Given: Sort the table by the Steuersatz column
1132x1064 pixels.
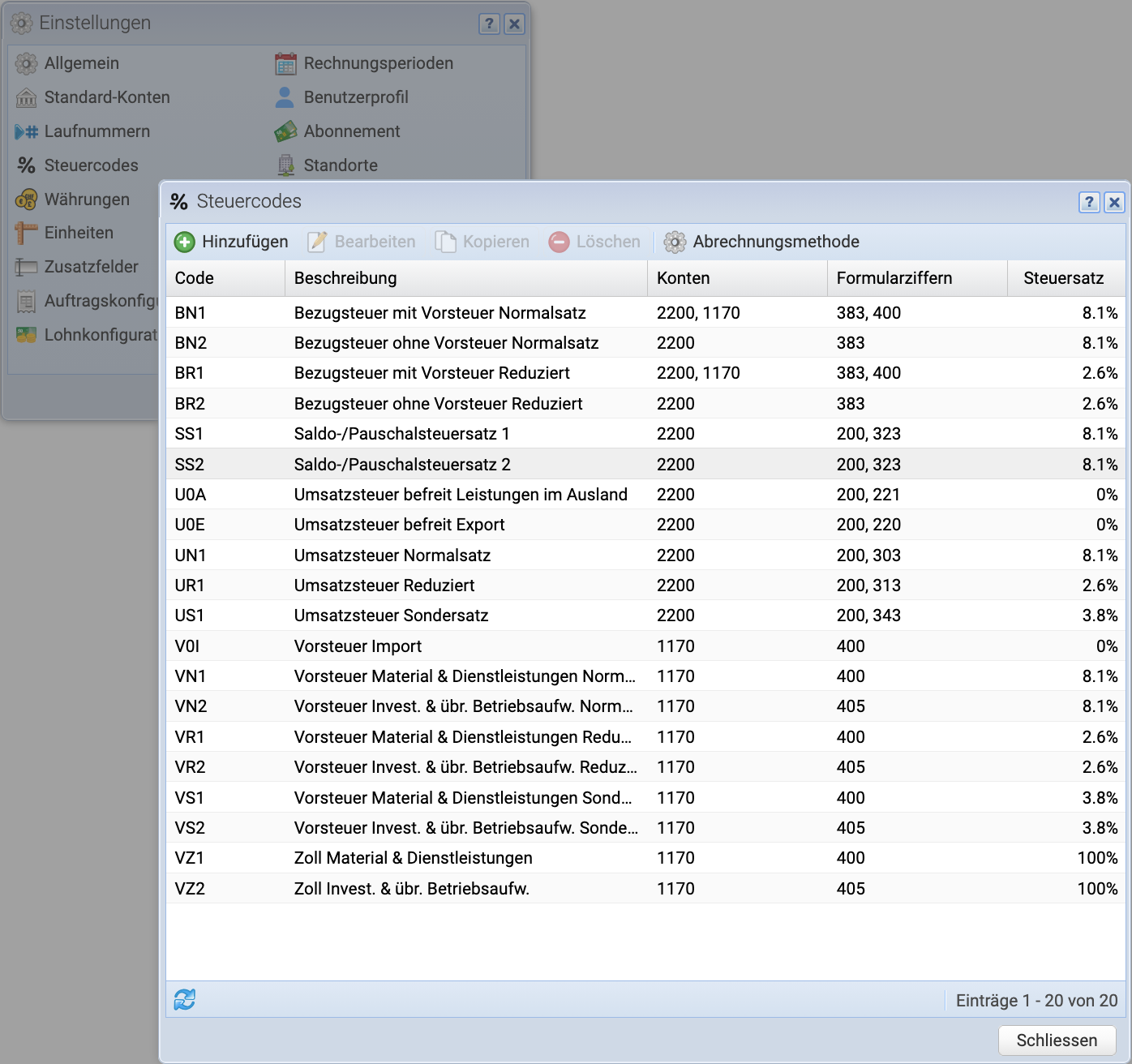Looking at the screenshot, I should (x=1066, y=278).
